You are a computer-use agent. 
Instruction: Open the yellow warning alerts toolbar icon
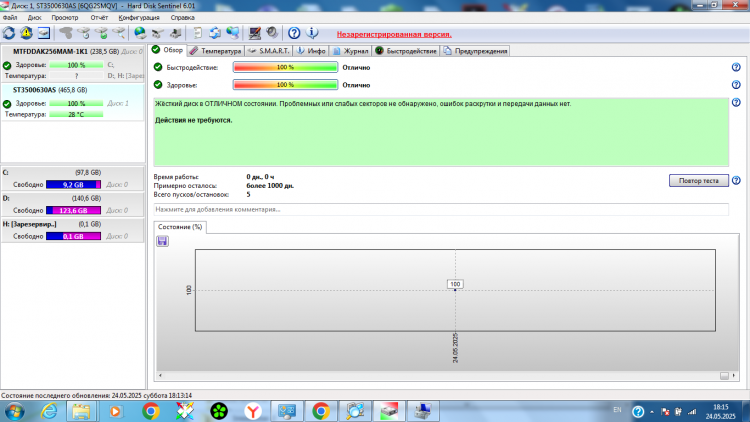click(26, 33)
